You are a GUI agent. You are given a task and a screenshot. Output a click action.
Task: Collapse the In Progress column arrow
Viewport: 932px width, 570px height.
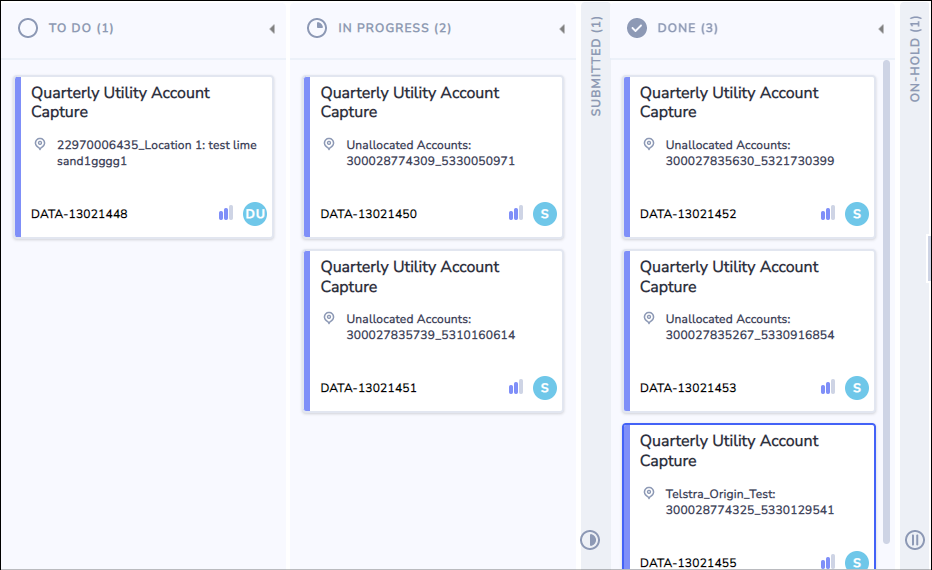pos(562,29)
